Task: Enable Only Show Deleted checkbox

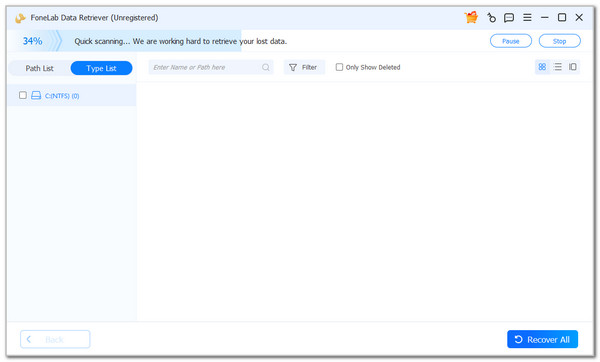Action: pyautogui.click(x=339, y=67)
